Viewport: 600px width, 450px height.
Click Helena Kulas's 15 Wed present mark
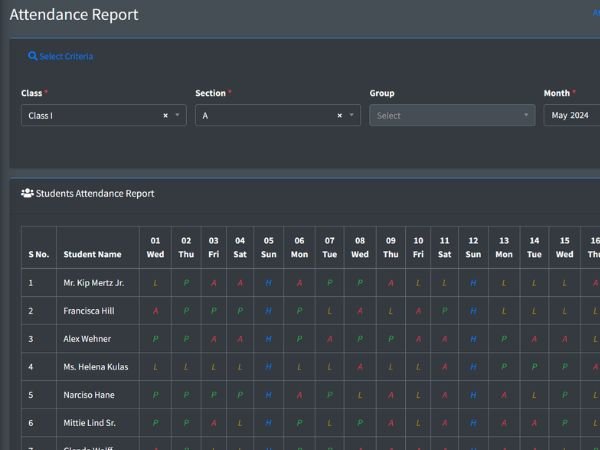coord(564,367)
